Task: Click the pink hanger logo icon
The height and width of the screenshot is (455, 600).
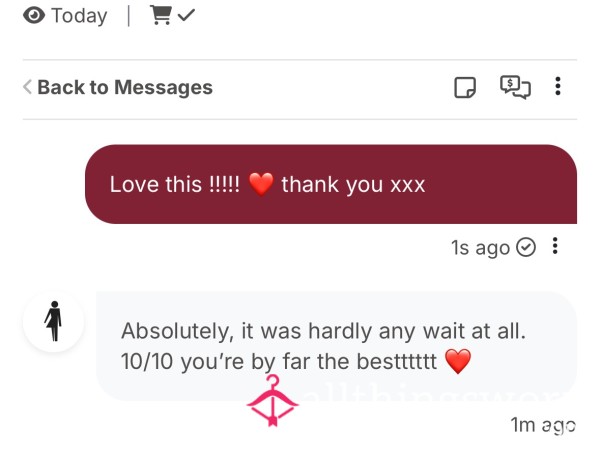Action: click(272, 401)
